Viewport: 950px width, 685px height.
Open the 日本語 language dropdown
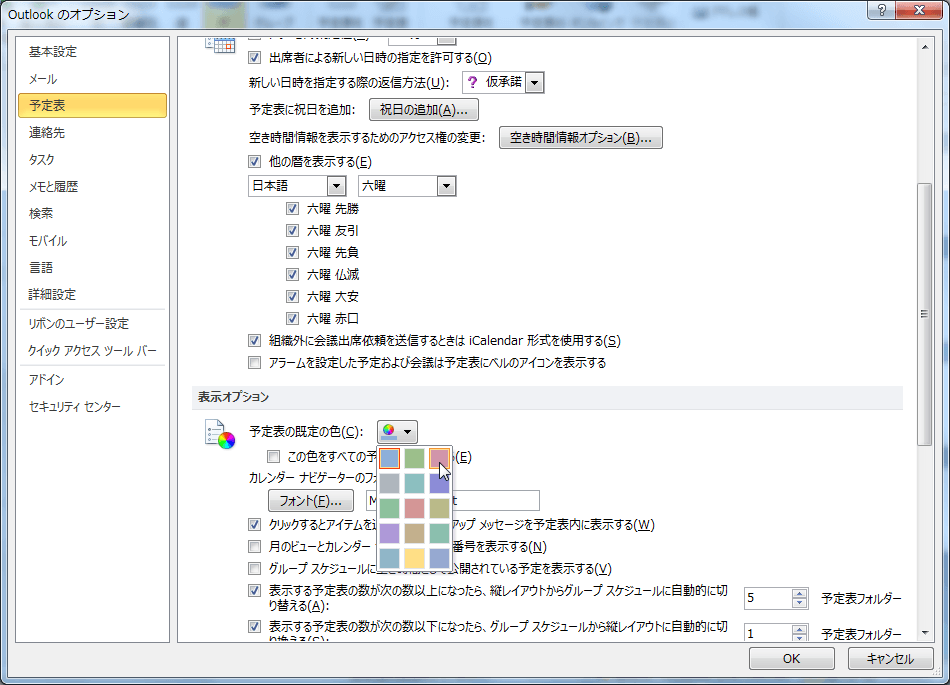(x=336, y=186)
